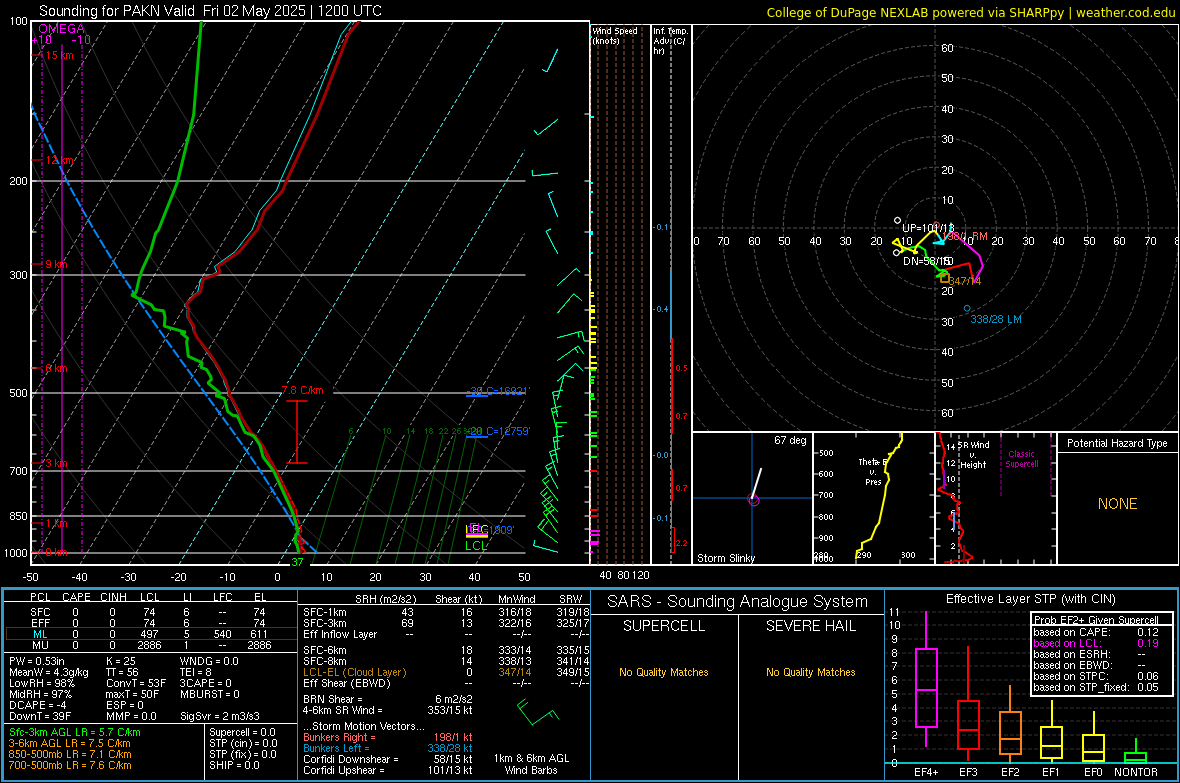Viewport: 1180px width, 783px height.
Task: Select the 'DN=58/15' hodograph label
Action: 927,261
